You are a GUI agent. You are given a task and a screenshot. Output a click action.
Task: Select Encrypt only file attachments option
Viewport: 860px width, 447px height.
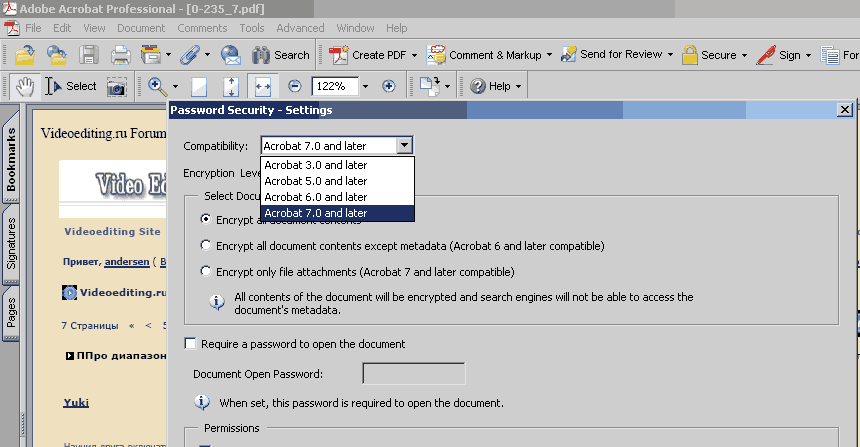click(206, 271)
